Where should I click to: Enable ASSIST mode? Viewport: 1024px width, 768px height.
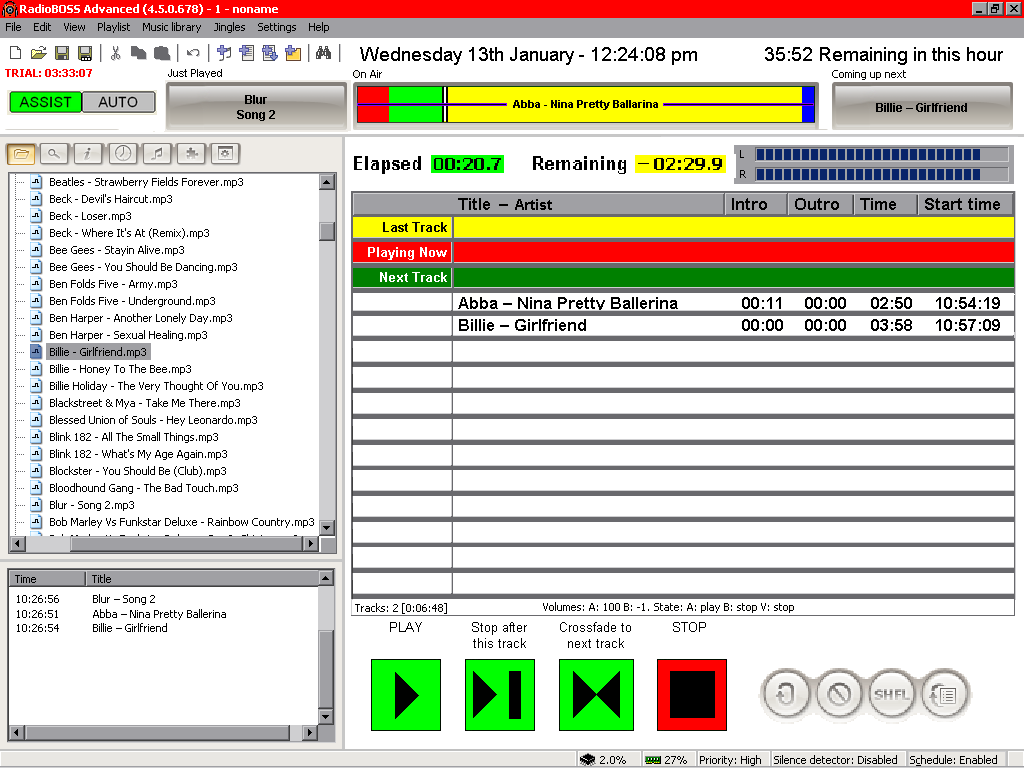[x=46, y=102]
